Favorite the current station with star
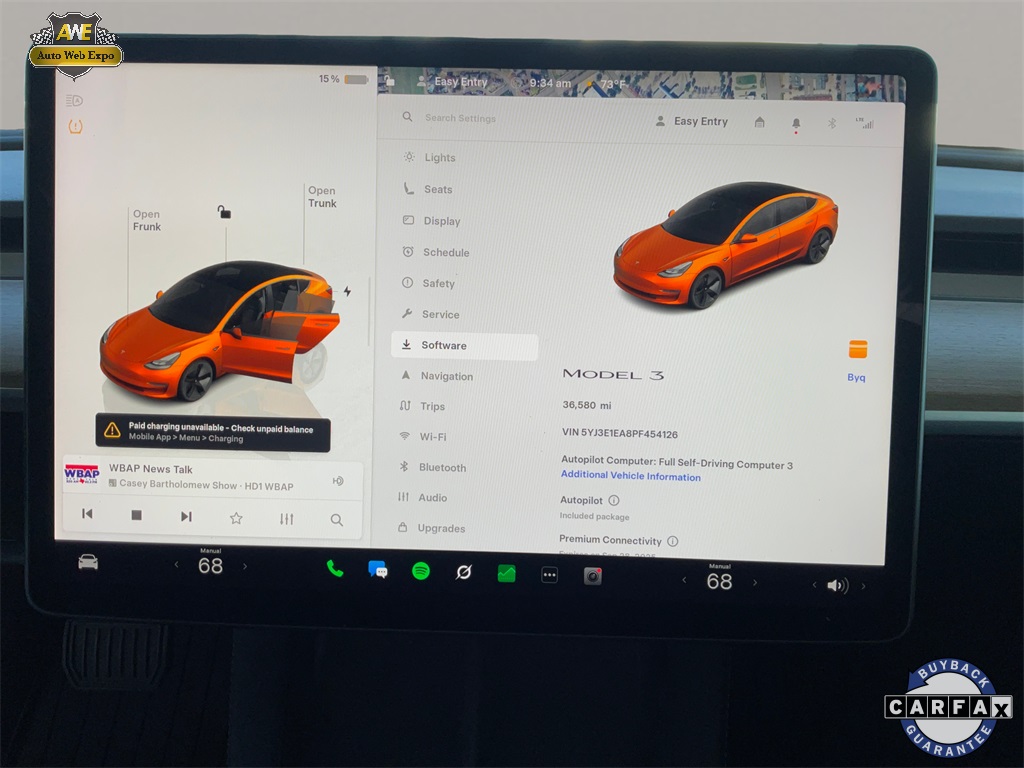Screen dimensions: 1024x768 tap(236, 518)
